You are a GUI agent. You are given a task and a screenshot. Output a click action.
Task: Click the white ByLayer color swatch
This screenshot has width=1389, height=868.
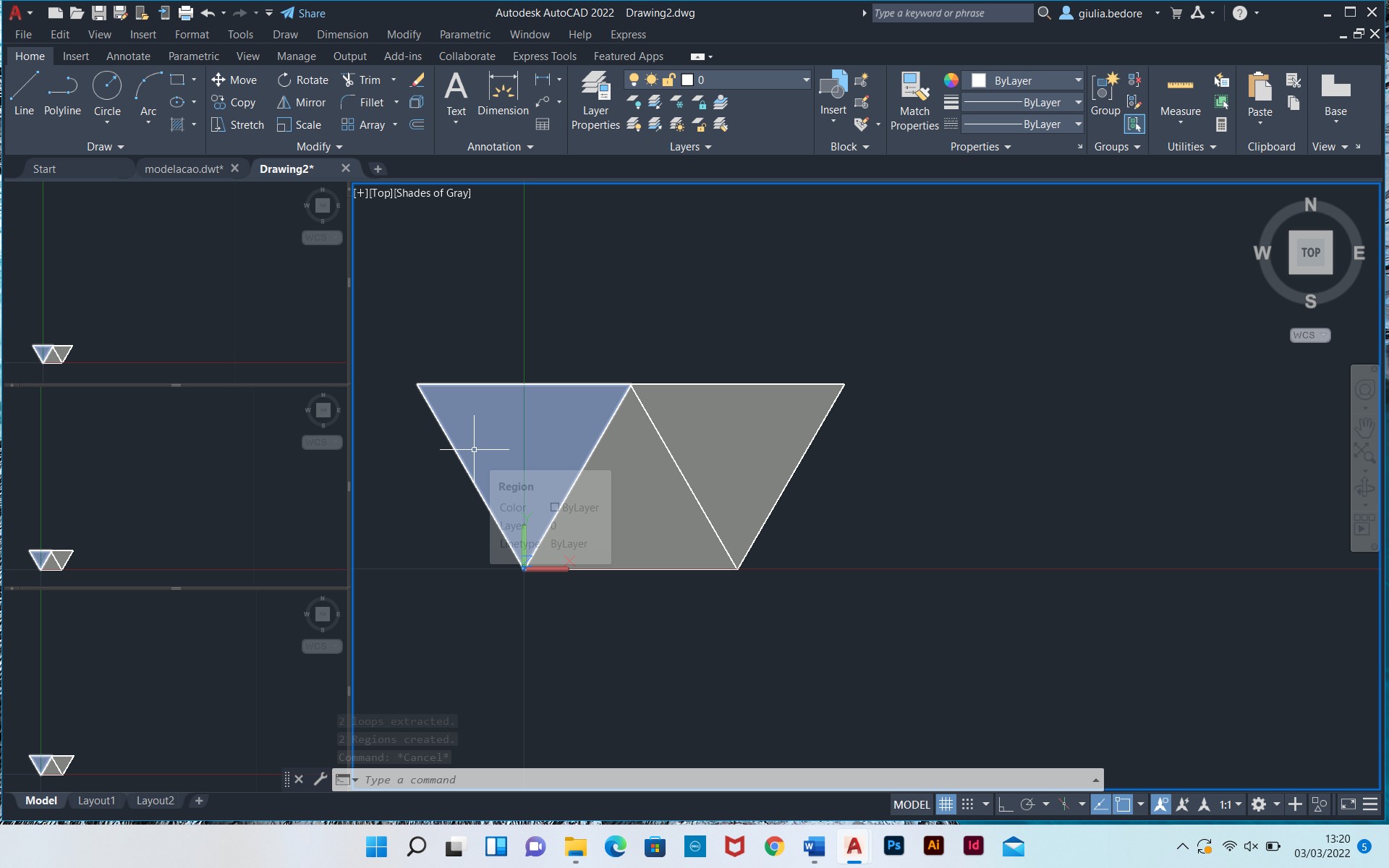click(x=979, y=80)
